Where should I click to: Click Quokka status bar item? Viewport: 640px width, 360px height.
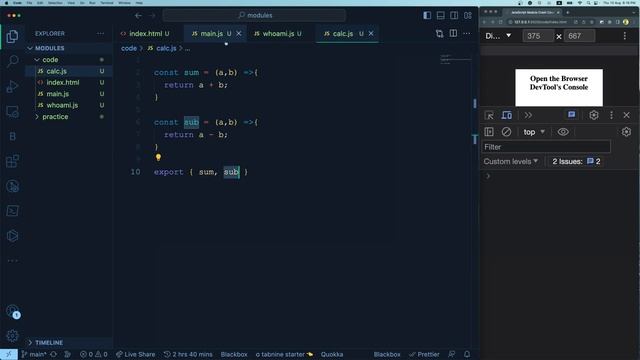[331, 354]
